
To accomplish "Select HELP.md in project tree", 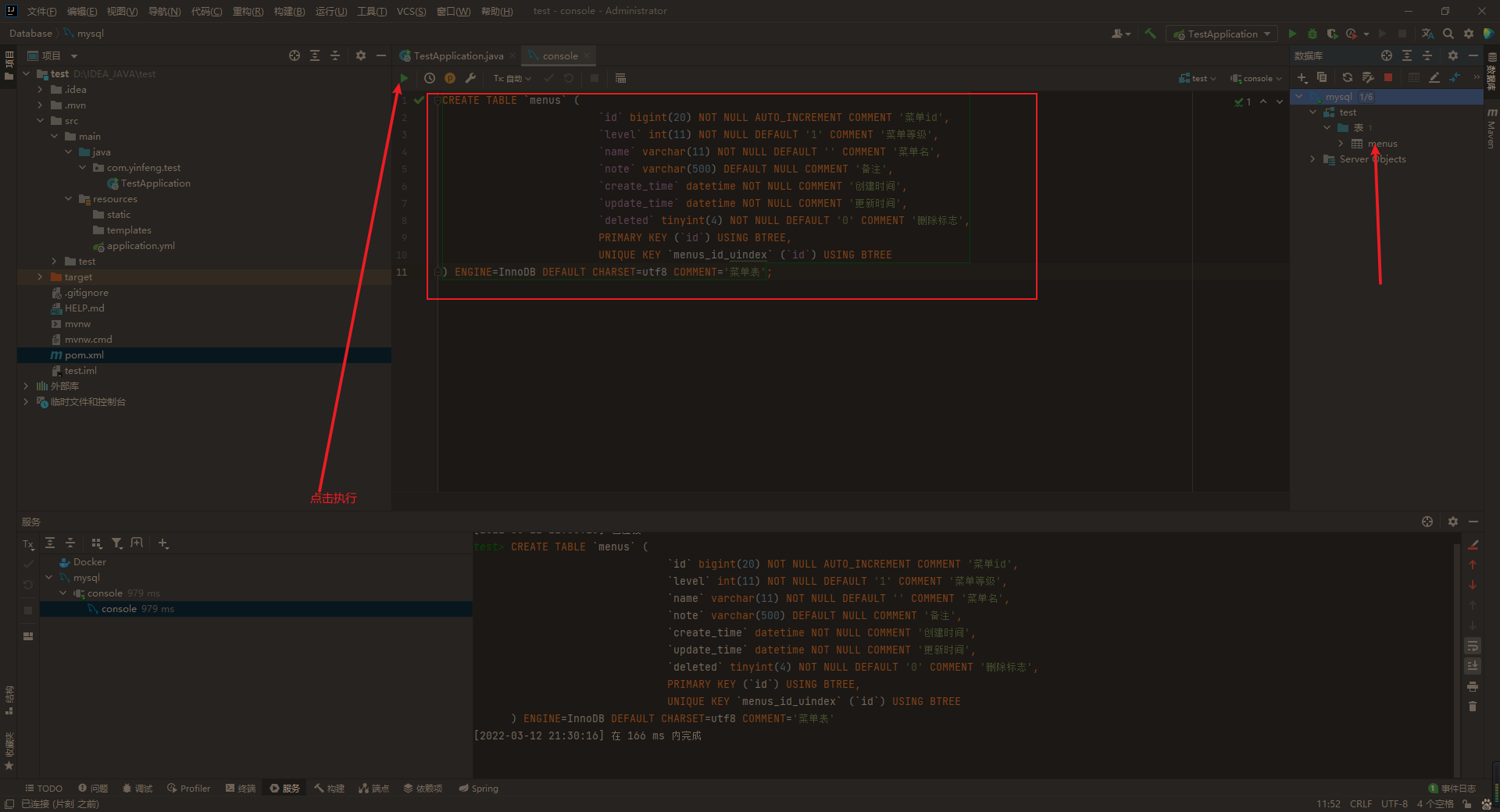I will (x=84, y=308).
